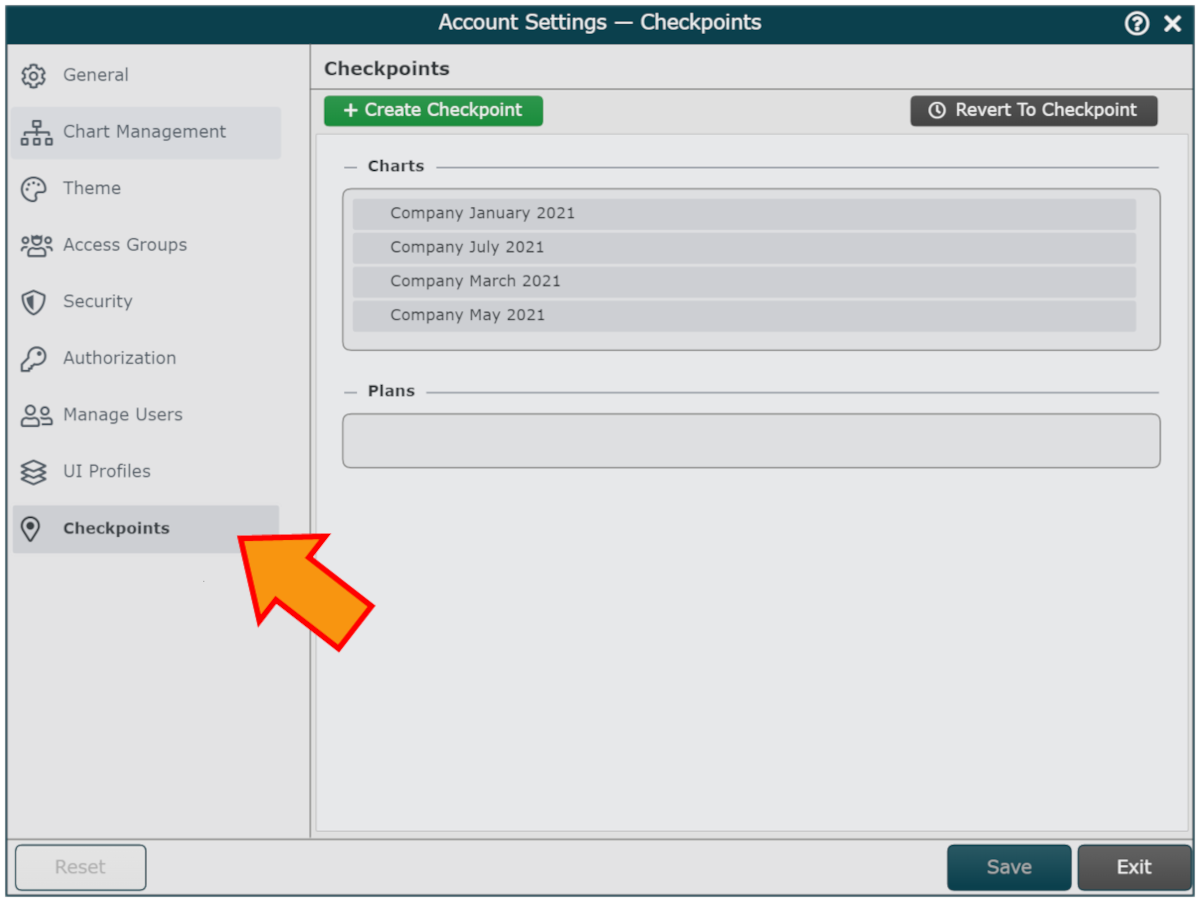
Task: Click the Access Groups people icon
Action: click(x=36, y=245)
